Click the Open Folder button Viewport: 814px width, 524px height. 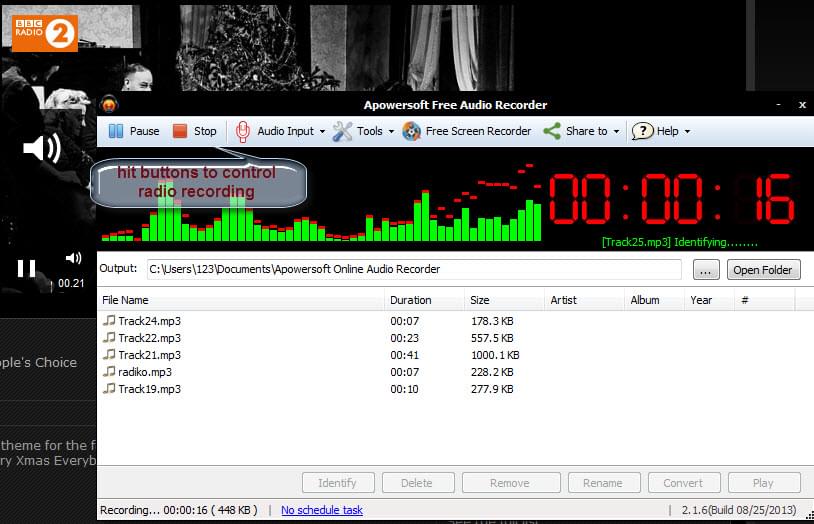pos(763,270)
